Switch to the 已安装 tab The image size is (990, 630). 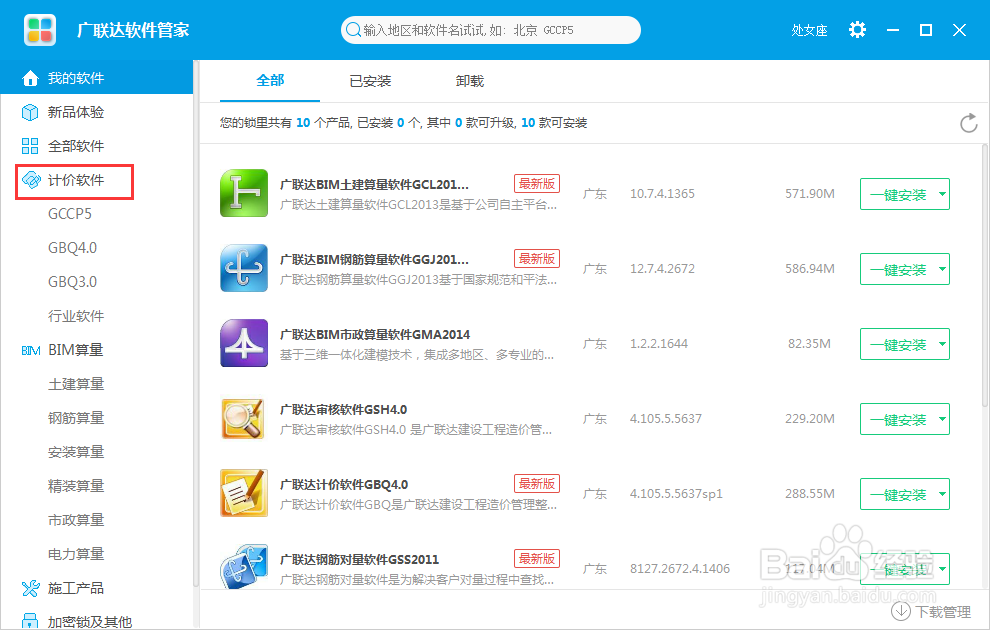coord(370,81)
